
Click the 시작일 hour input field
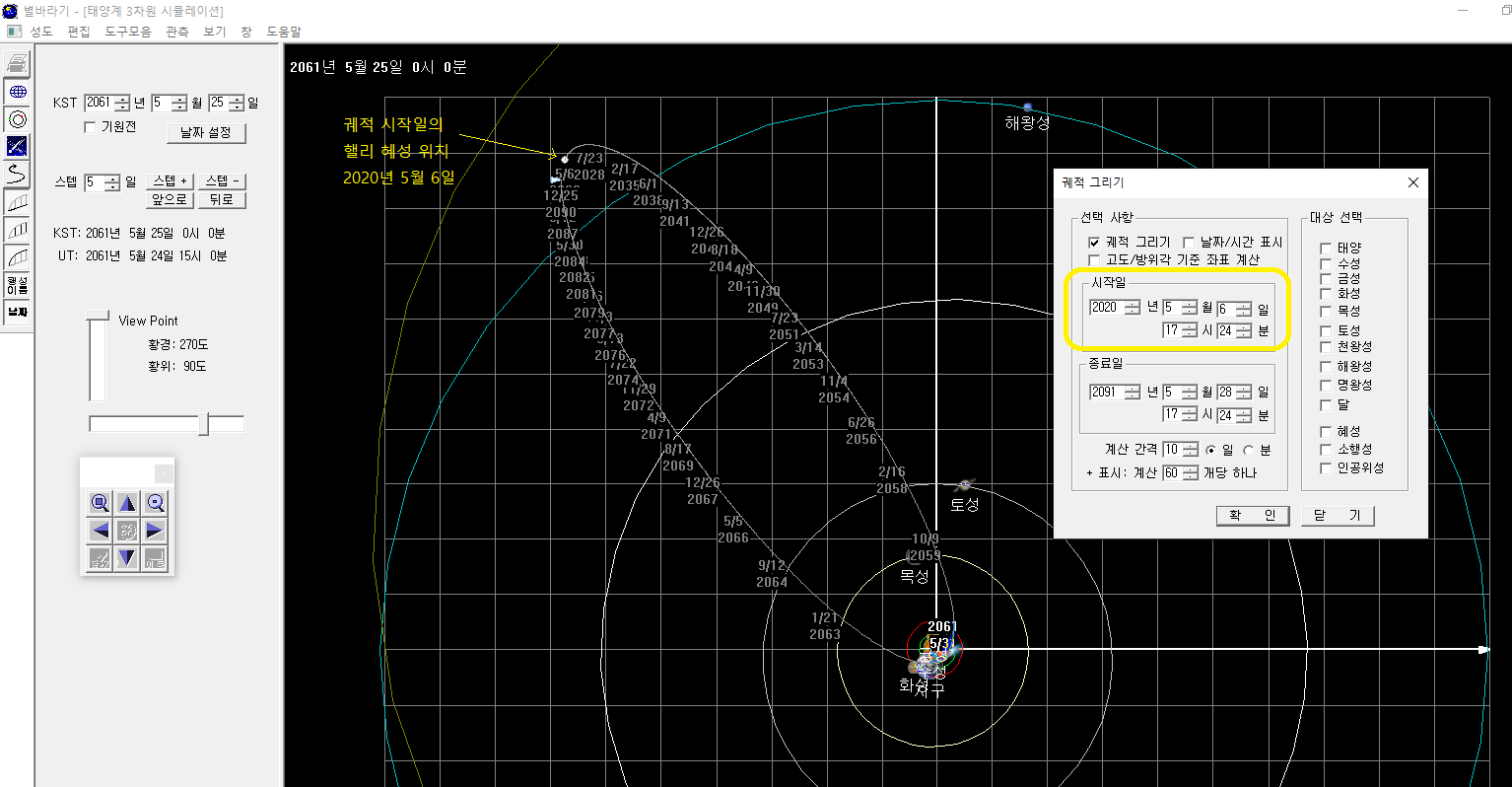click(1171, 330)
